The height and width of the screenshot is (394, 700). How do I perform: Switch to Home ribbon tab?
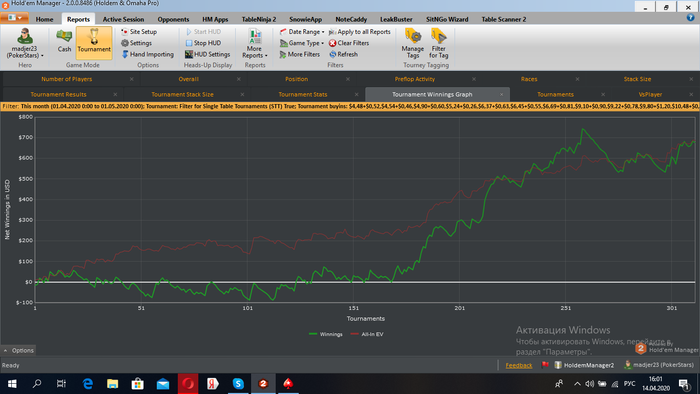(44, 19)
